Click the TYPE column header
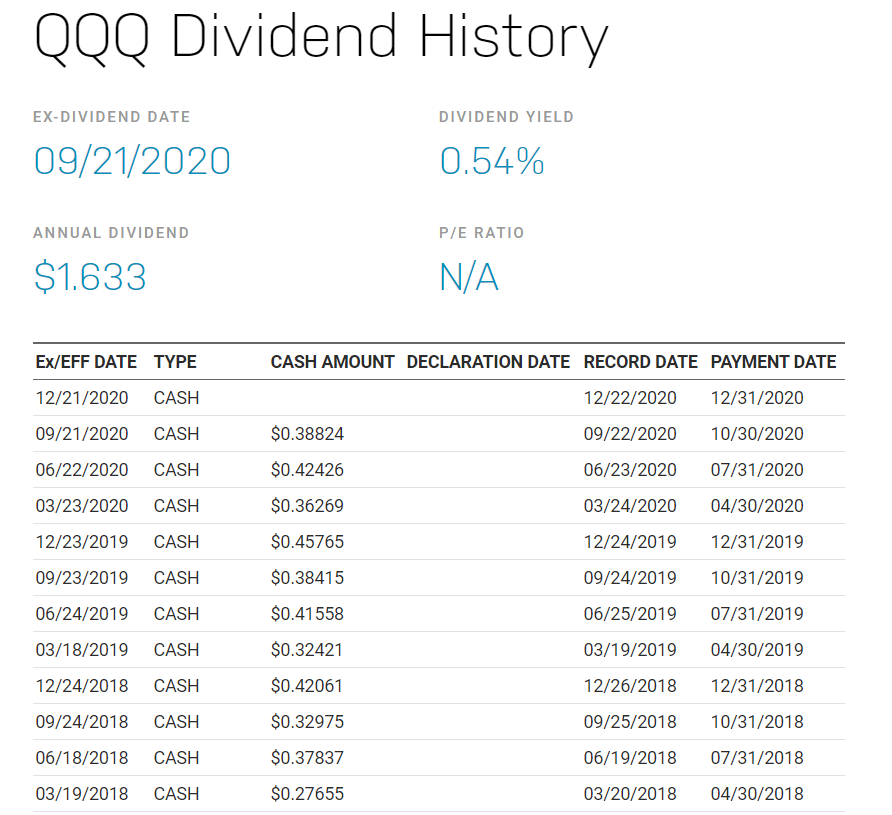Screen dimensions: 892x815 tap(175, 362)
